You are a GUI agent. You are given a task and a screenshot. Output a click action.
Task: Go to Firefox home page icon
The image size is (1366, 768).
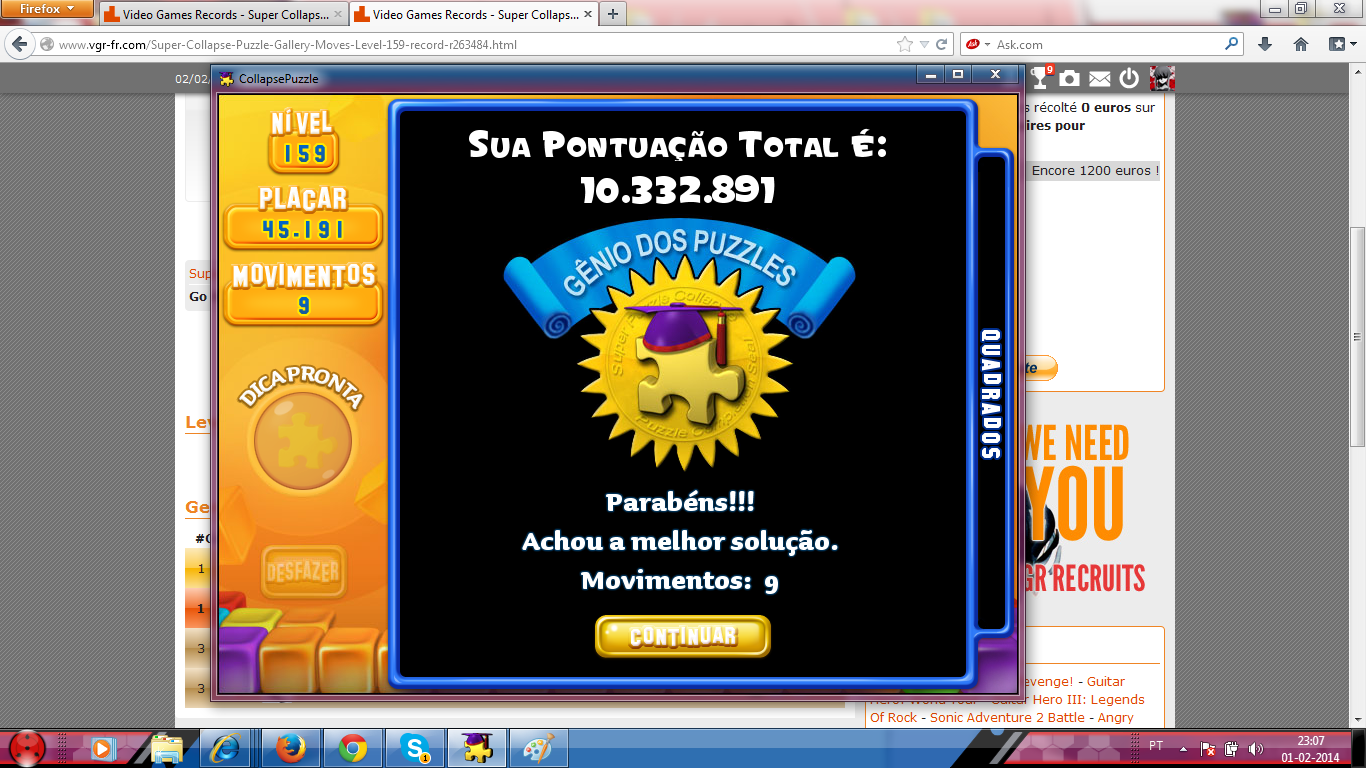(1301, 44)
